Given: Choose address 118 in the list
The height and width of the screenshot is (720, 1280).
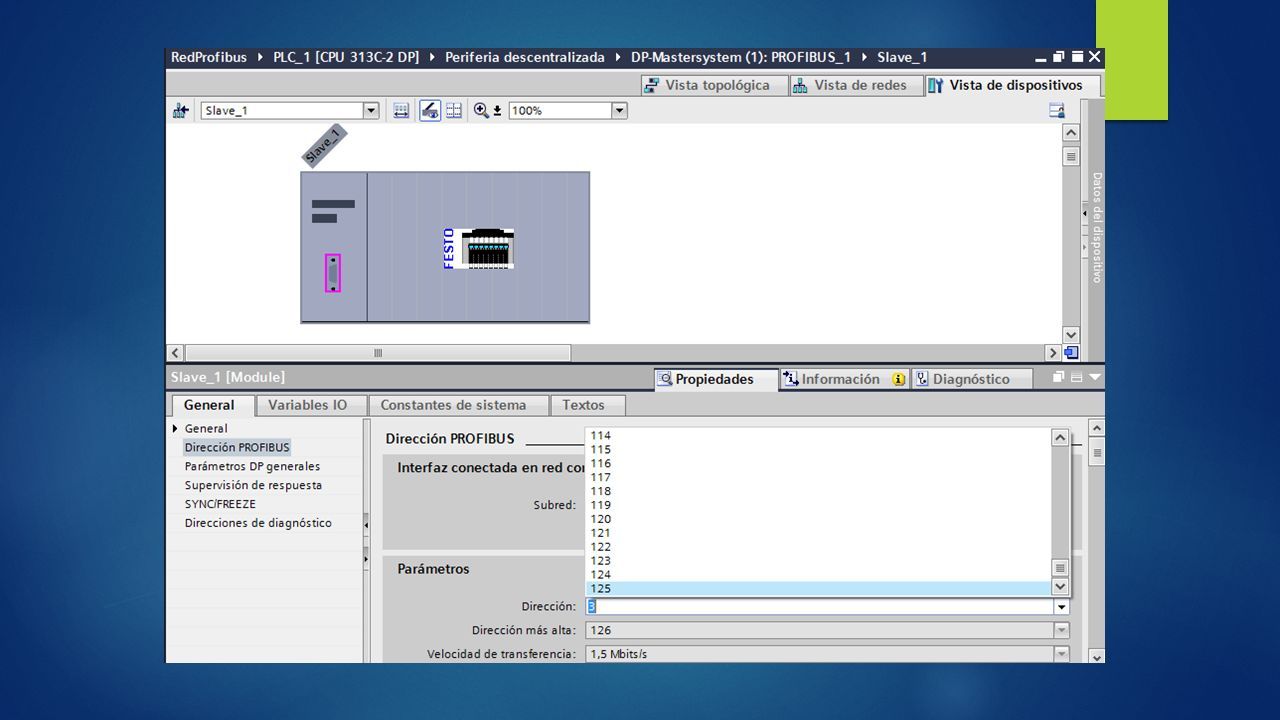Looking at the screenshot, I should click(x=817, y=492).
